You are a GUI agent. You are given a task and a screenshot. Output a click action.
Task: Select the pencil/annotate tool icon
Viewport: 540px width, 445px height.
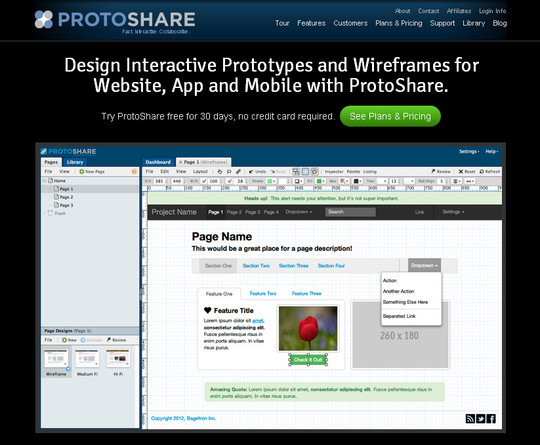click(x=238, y=172)
